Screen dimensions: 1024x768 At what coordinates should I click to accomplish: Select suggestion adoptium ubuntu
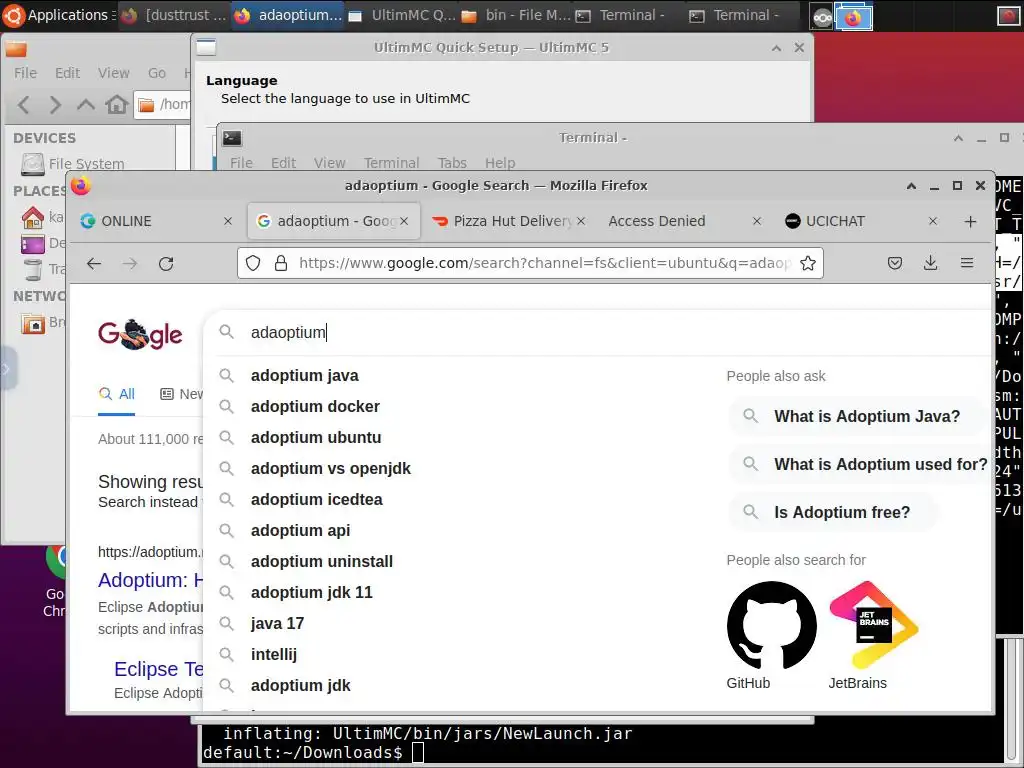316,438
